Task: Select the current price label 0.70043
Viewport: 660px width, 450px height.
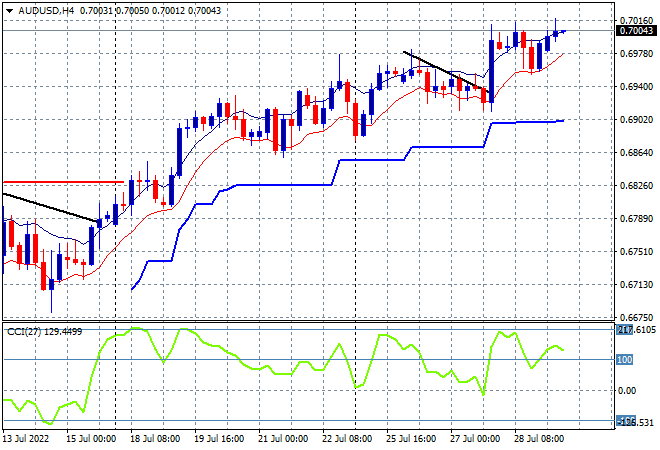Action: pyautogui.click(x=636, y=30)
